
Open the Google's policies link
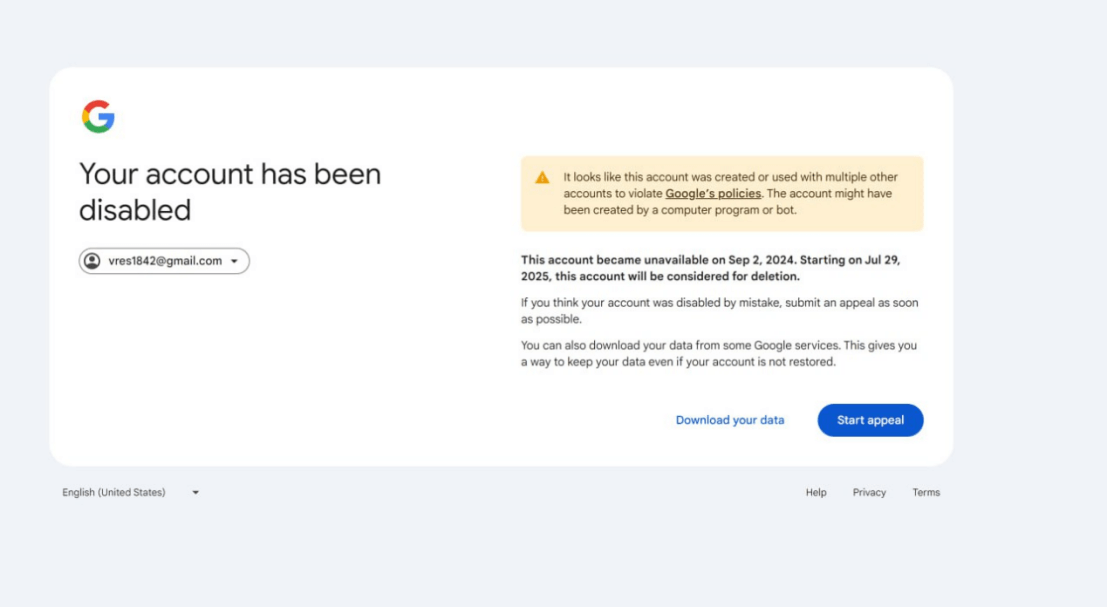pos(713,194)
